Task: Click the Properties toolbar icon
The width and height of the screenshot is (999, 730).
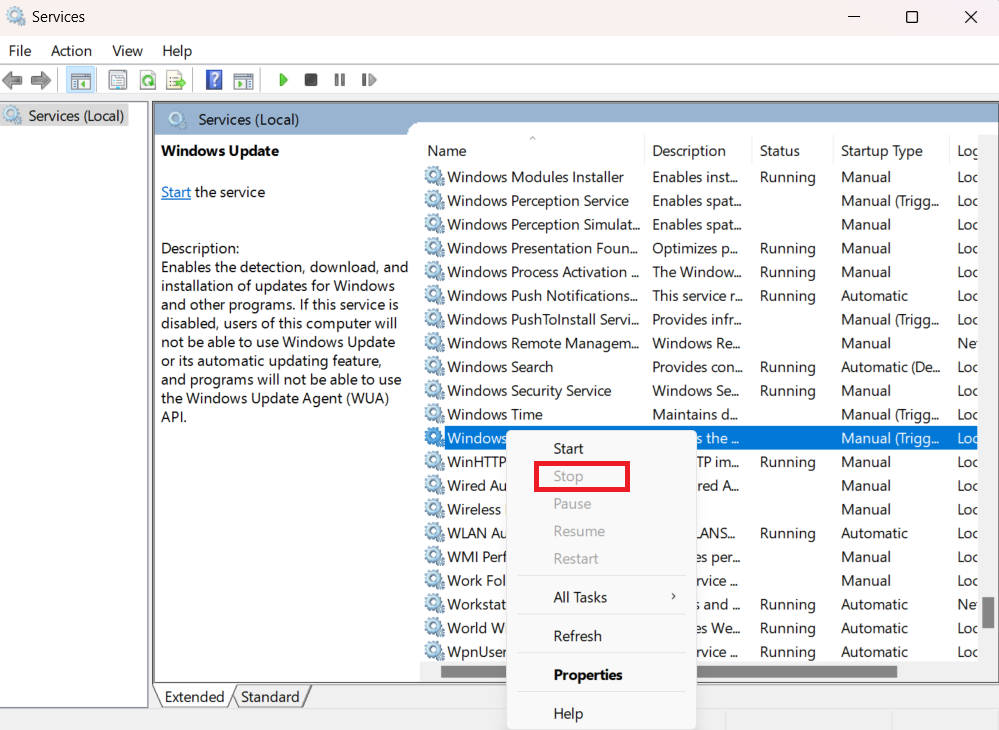Action: coord(118,80)
